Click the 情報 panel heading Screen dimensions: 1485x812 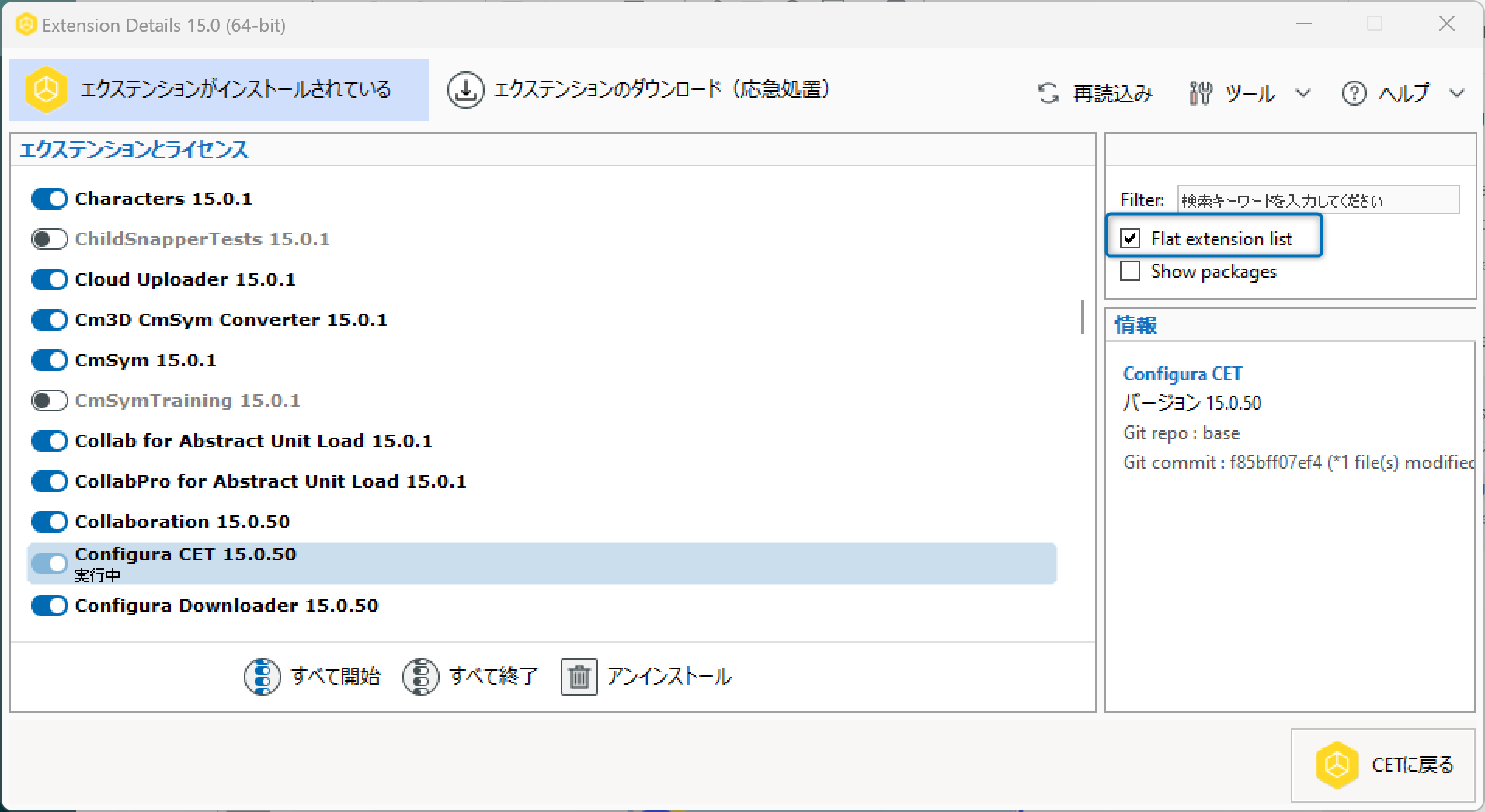[x=1135, y=324]
